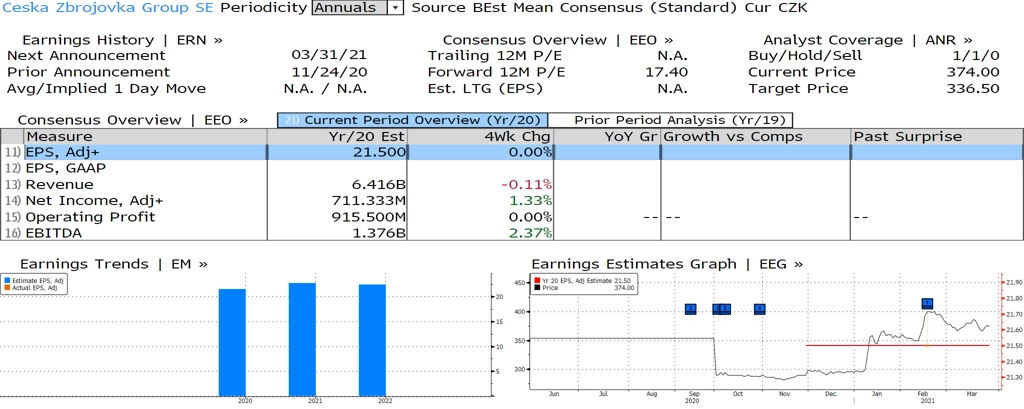Click the black Price legend swatch

[536, 287]
